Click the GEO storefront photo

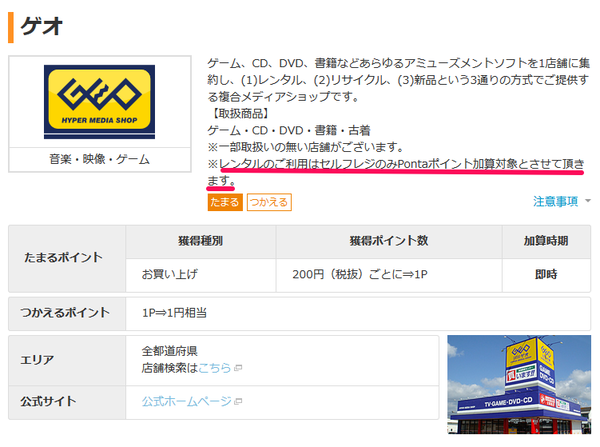pos(519,384)
